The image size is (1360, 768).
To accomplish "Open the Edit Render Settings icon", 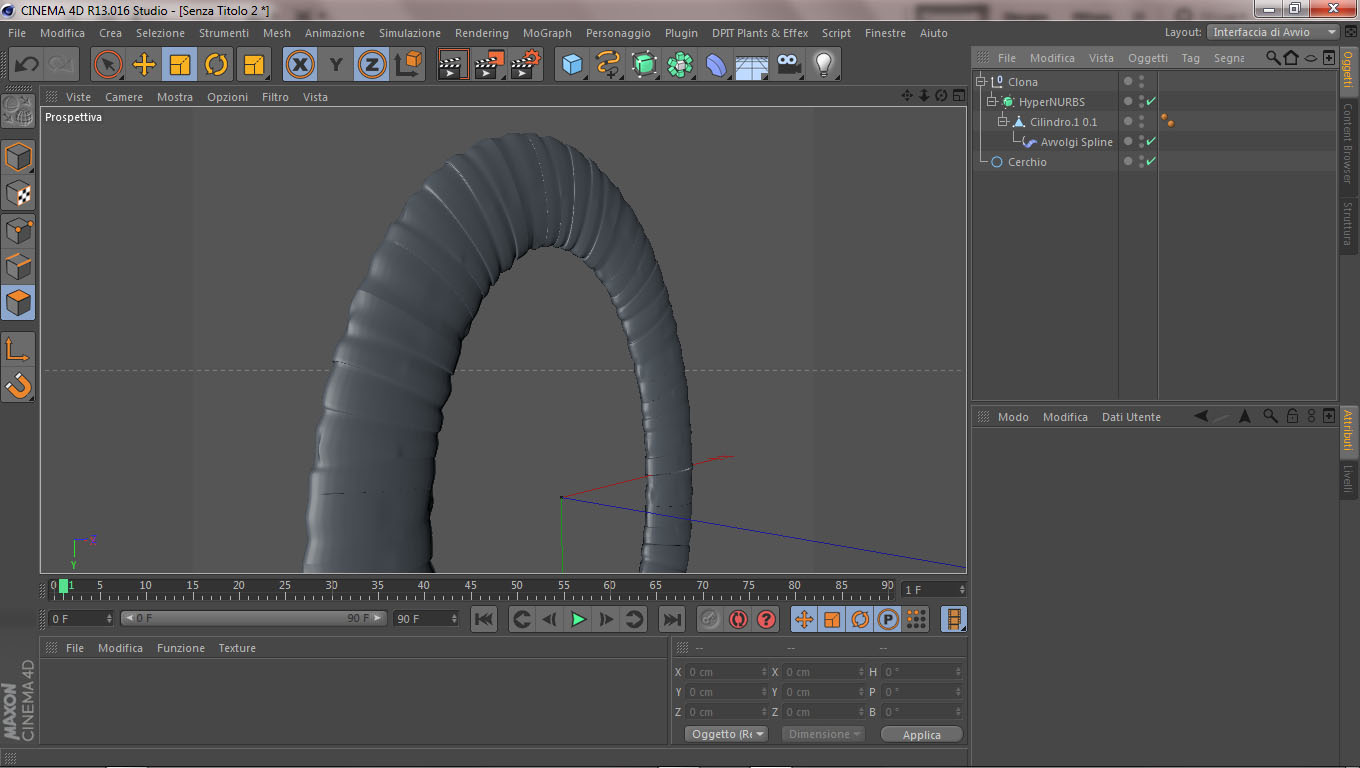I will pos(525,65).
